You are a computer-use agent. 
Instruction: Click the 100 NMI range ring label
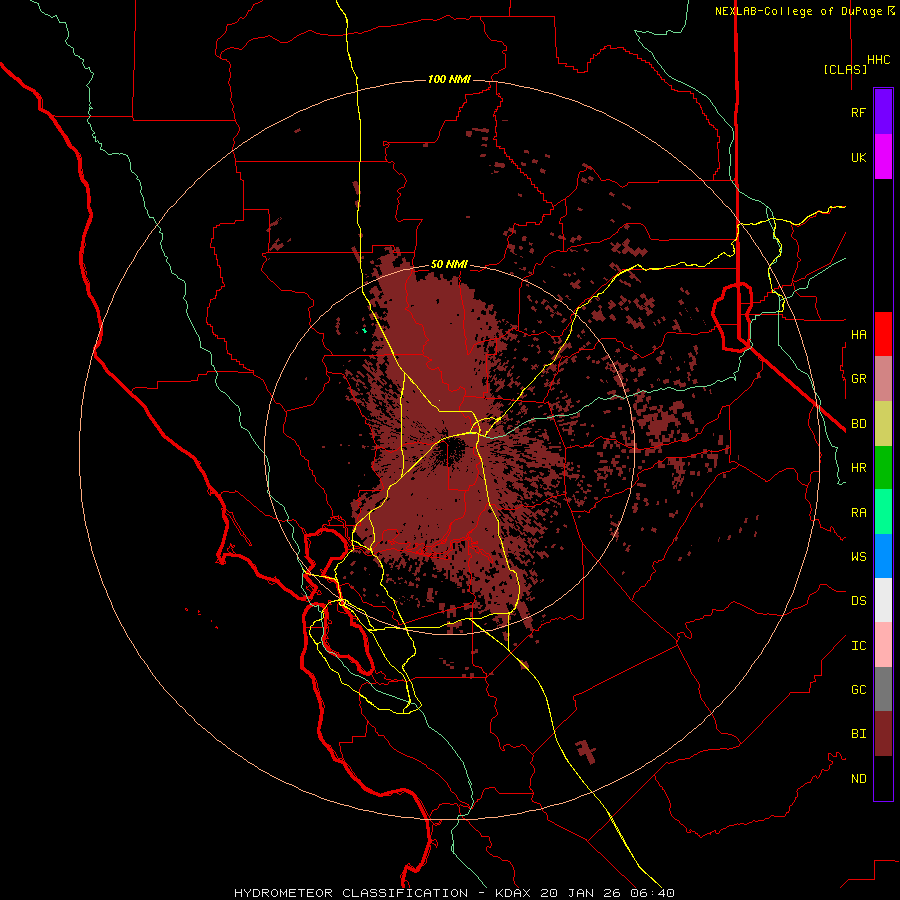point(449,79)
